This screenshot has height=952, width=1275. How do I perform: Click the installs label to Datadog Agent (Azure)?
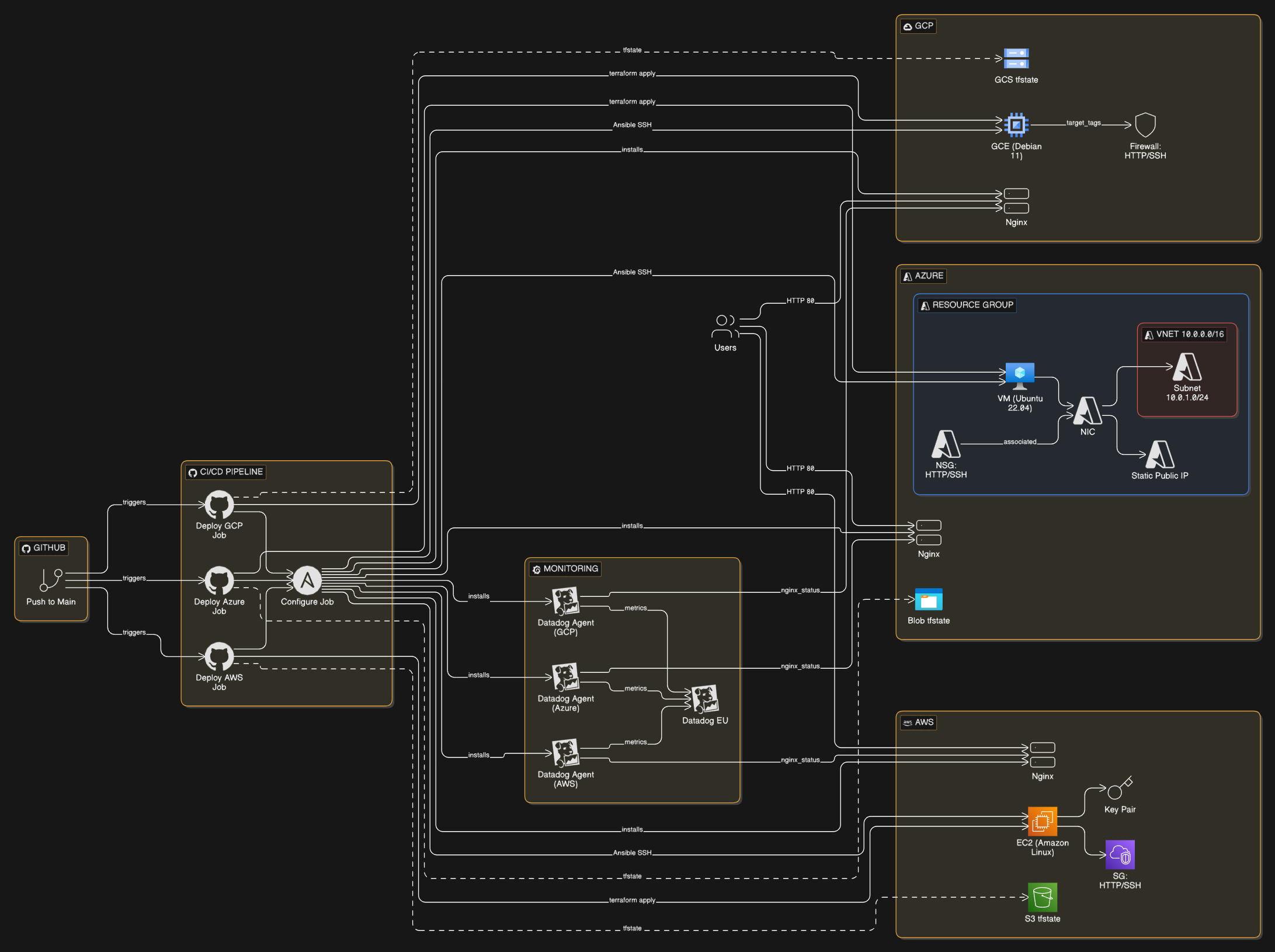[479, 675]
